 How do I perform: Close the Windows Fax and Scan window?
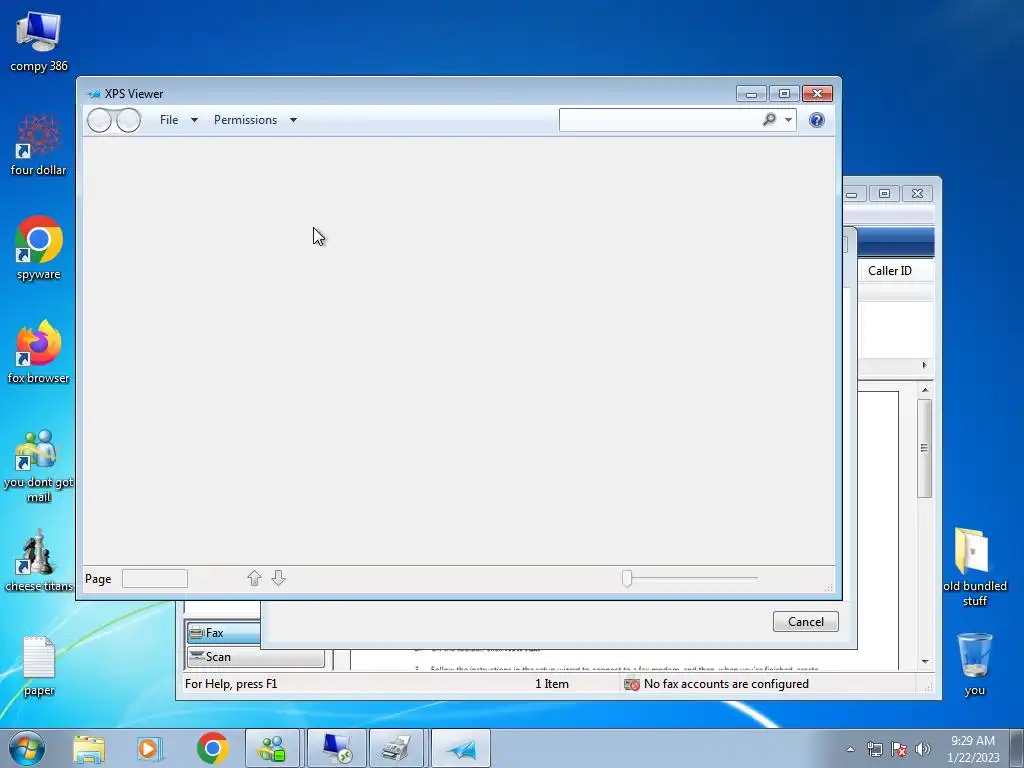tap(917, 194)
